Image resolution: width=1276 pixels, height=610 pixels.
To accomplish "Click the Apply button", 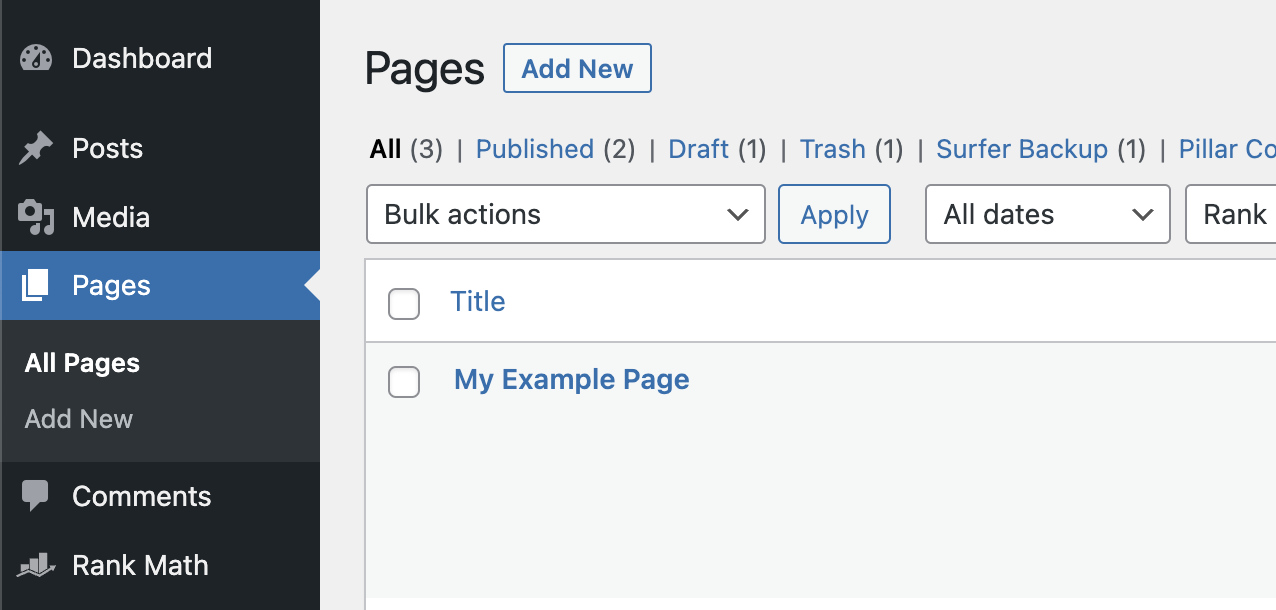I will pyautogui.click(x=834, y=214).
